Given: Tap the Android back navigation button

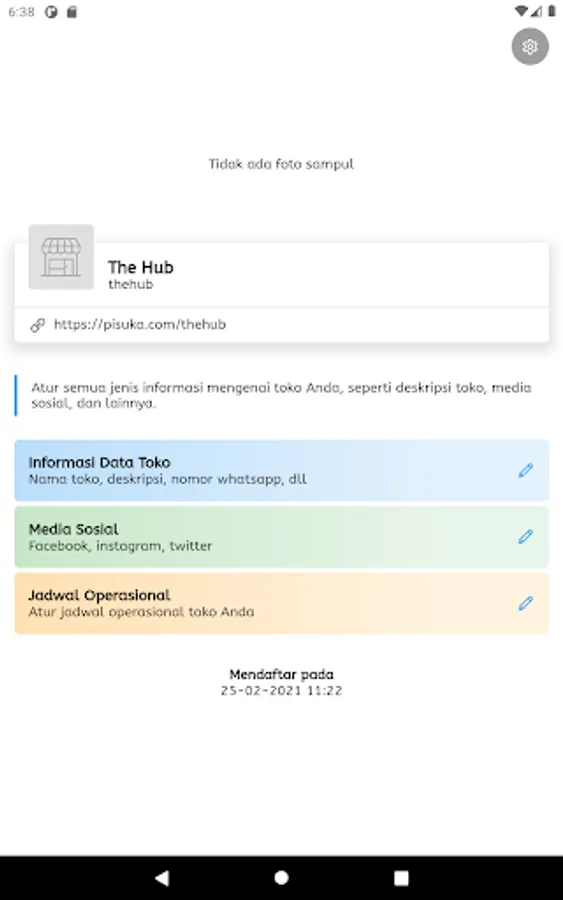Looking at the screenshot, I should click(x=162, y=878).
